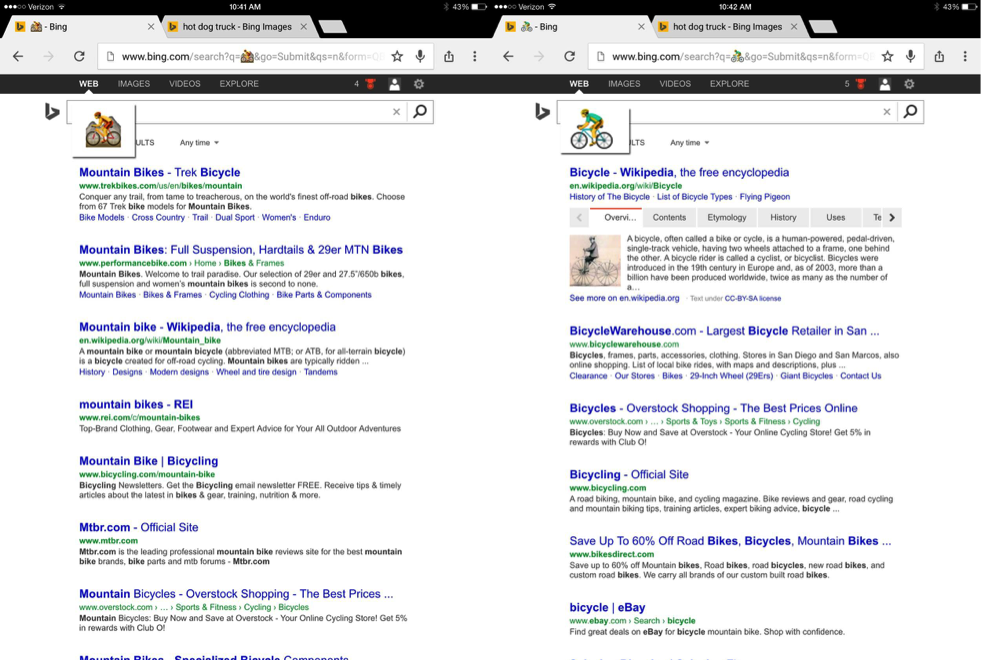This screenshot has height=661, width=981.
Task: Clear the right Bing search box
Action: 887,112
